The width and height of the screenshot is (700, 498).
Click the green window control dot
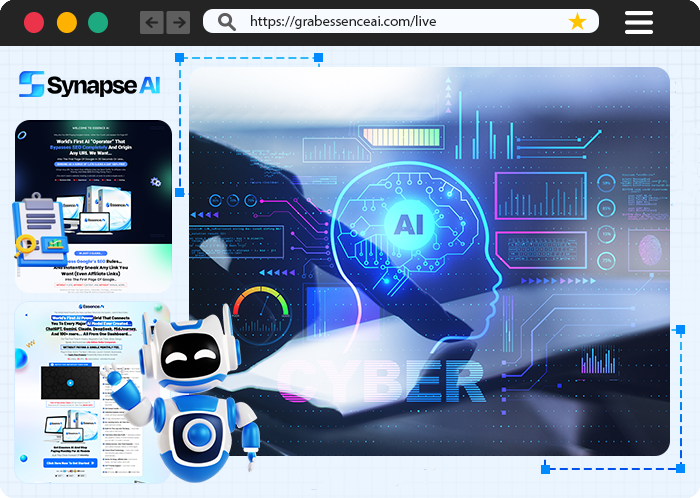click(98, 22)
